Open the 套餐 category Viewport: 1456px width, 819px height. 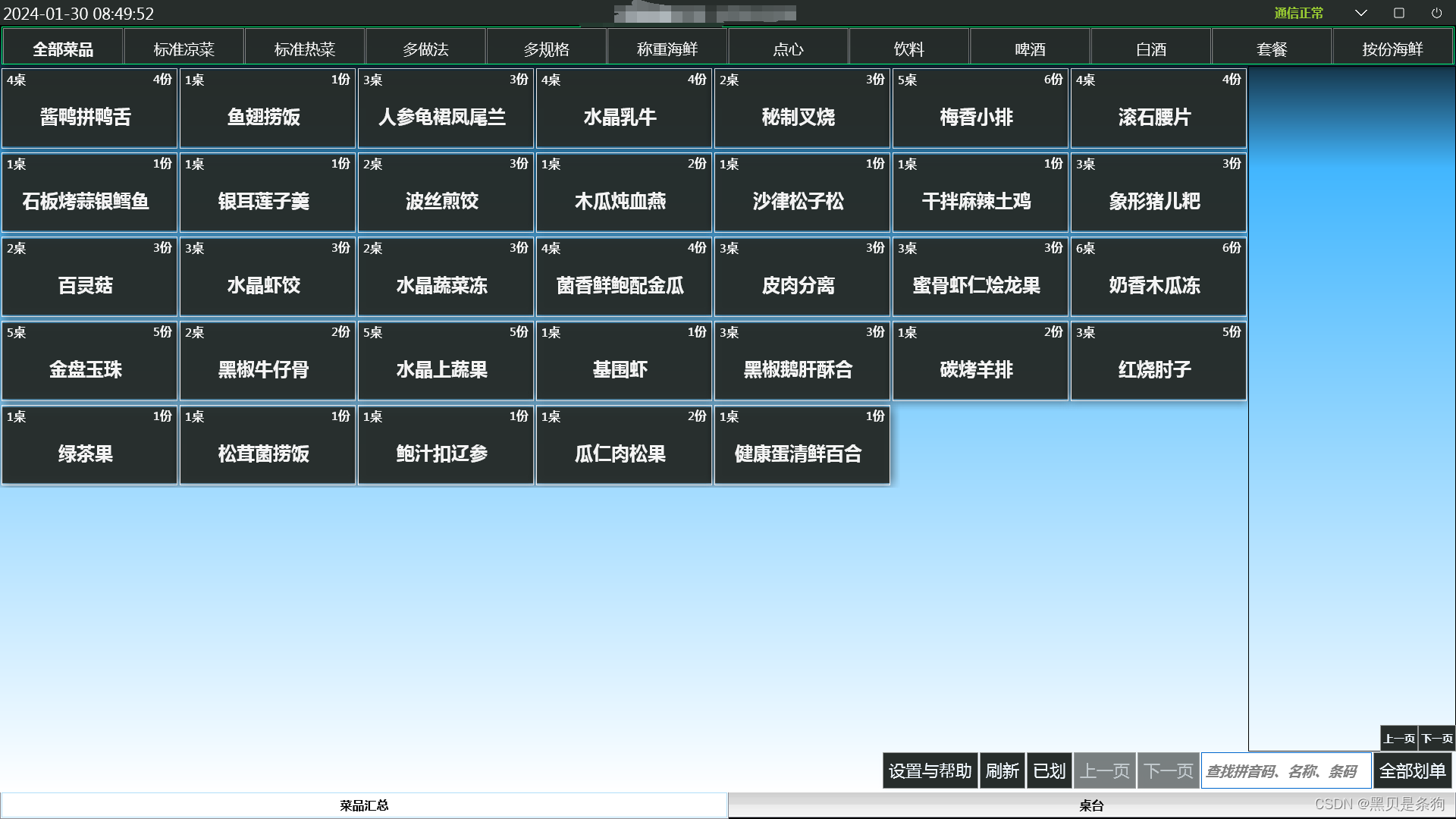coord(1272,47)
